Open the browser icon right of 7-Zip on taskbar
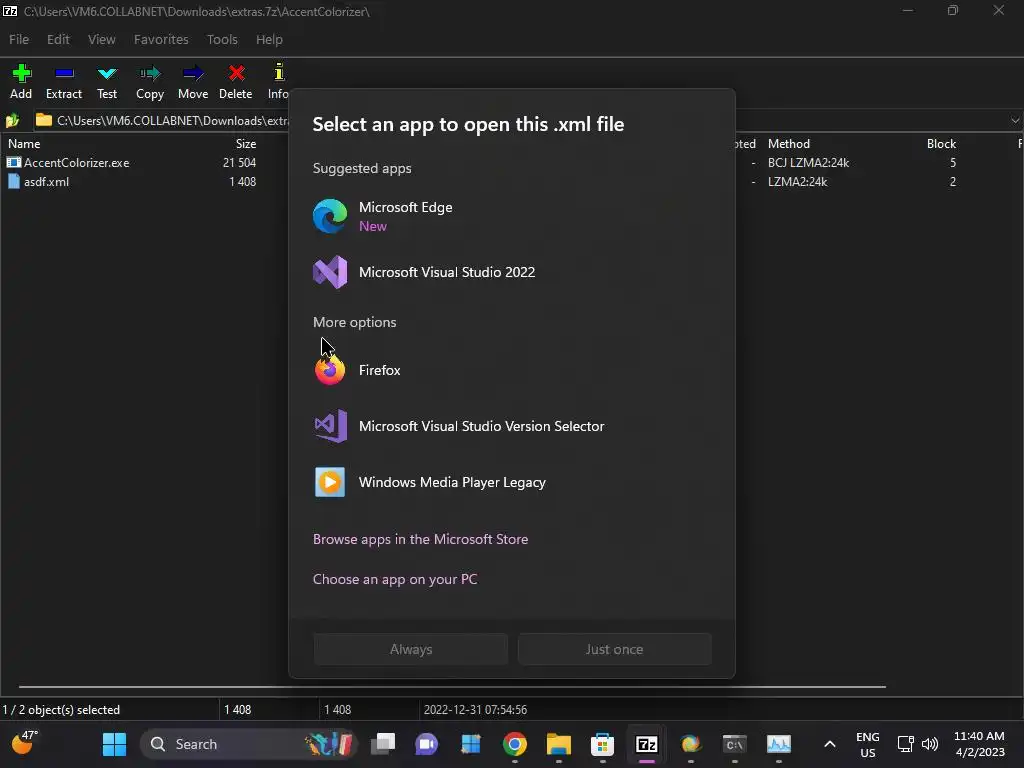This screenshot has height=768, width=1024. tap(690, 744)
